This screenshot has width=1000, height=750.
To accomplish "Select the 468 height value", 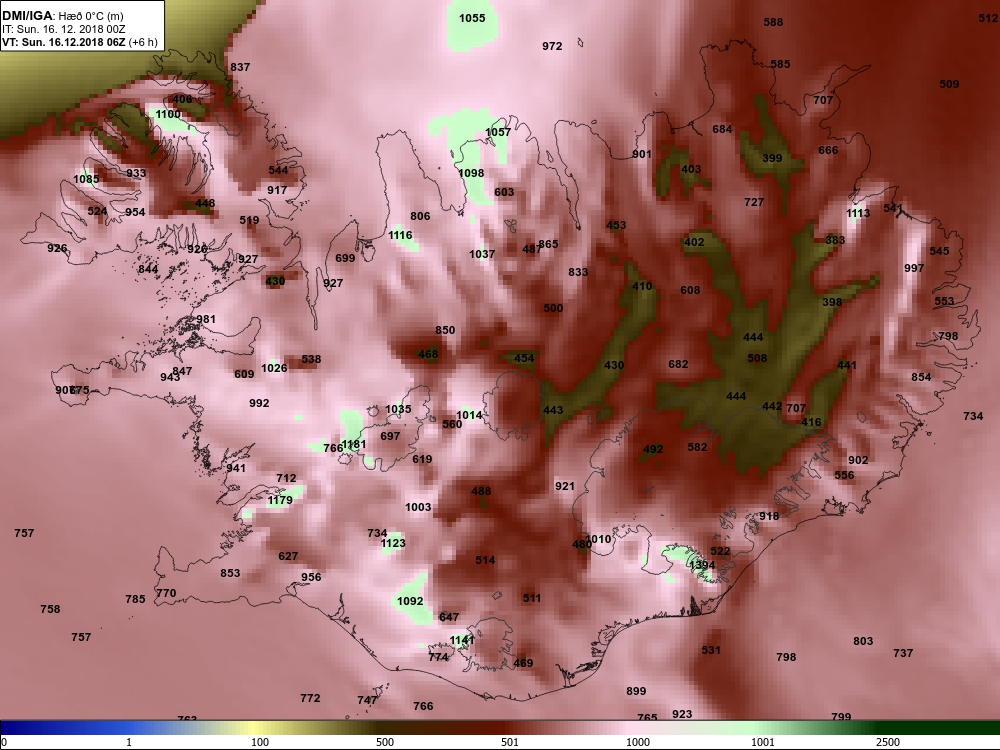I will click(428, 353).
